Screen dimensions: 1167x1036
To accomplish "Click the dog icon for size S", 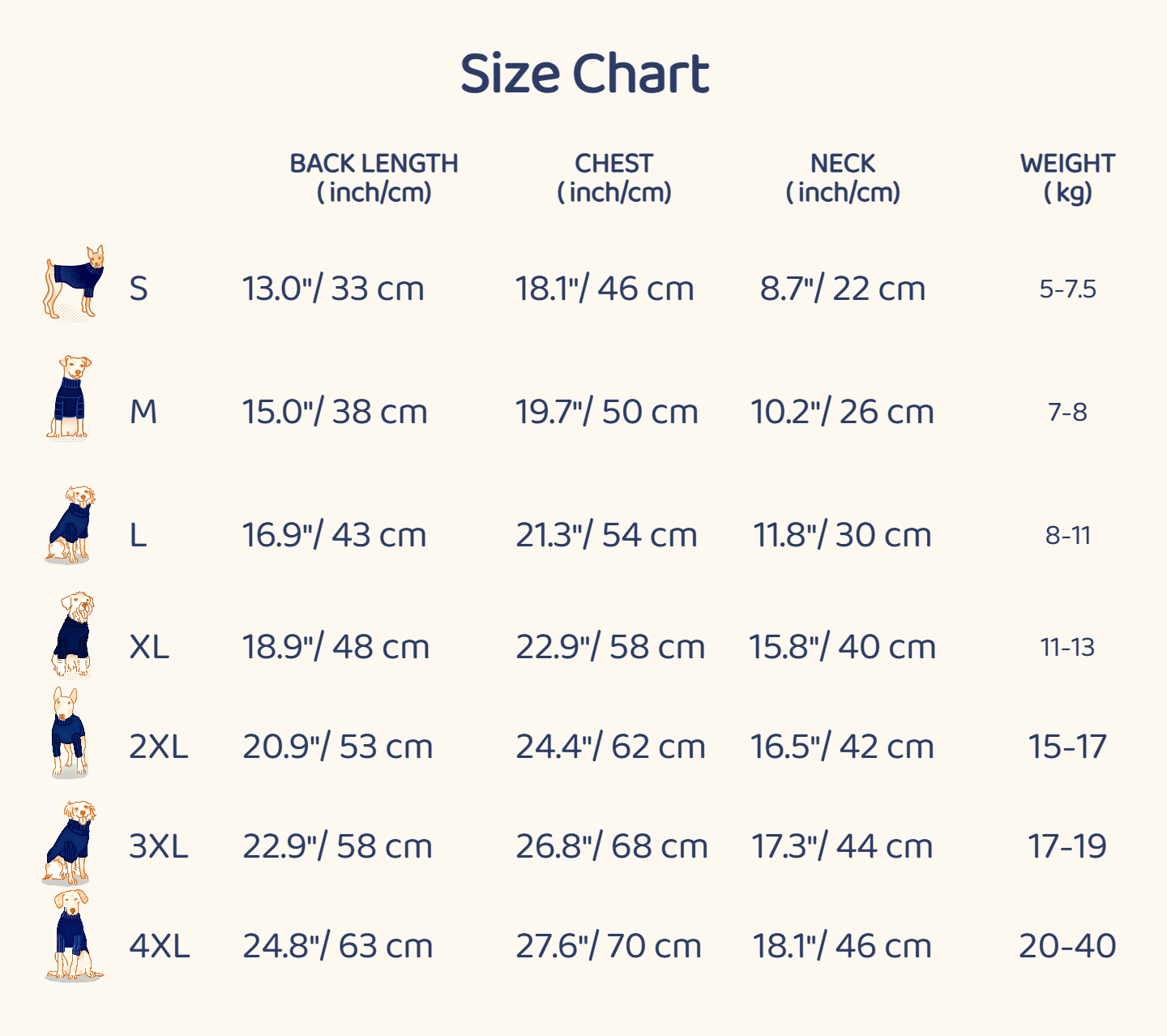I will tap(73, 283).
